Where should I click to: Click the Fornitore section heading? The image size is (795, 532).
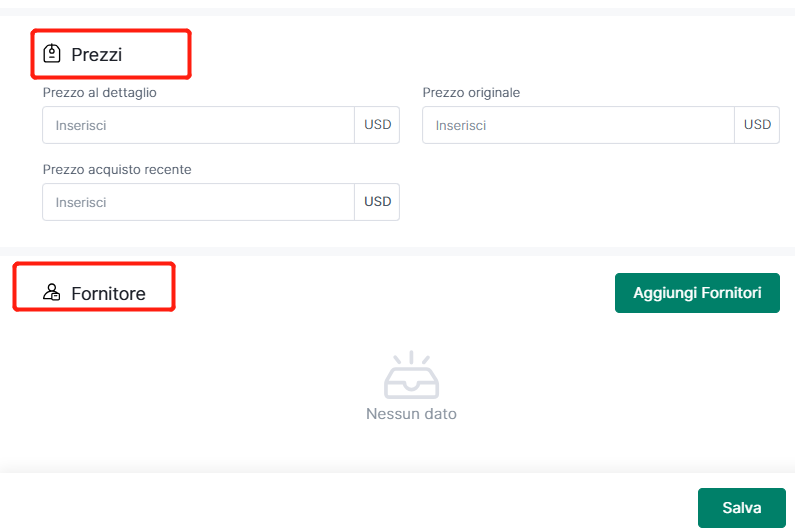tap(108, 294)
